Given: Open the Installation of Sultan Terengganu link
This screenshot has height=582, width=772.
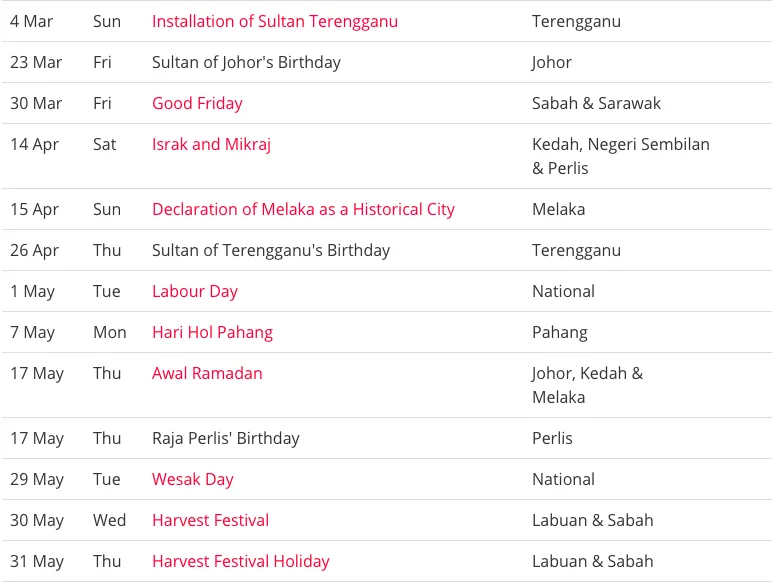Looking at the screenshot, I should click(x=274, y=21).
